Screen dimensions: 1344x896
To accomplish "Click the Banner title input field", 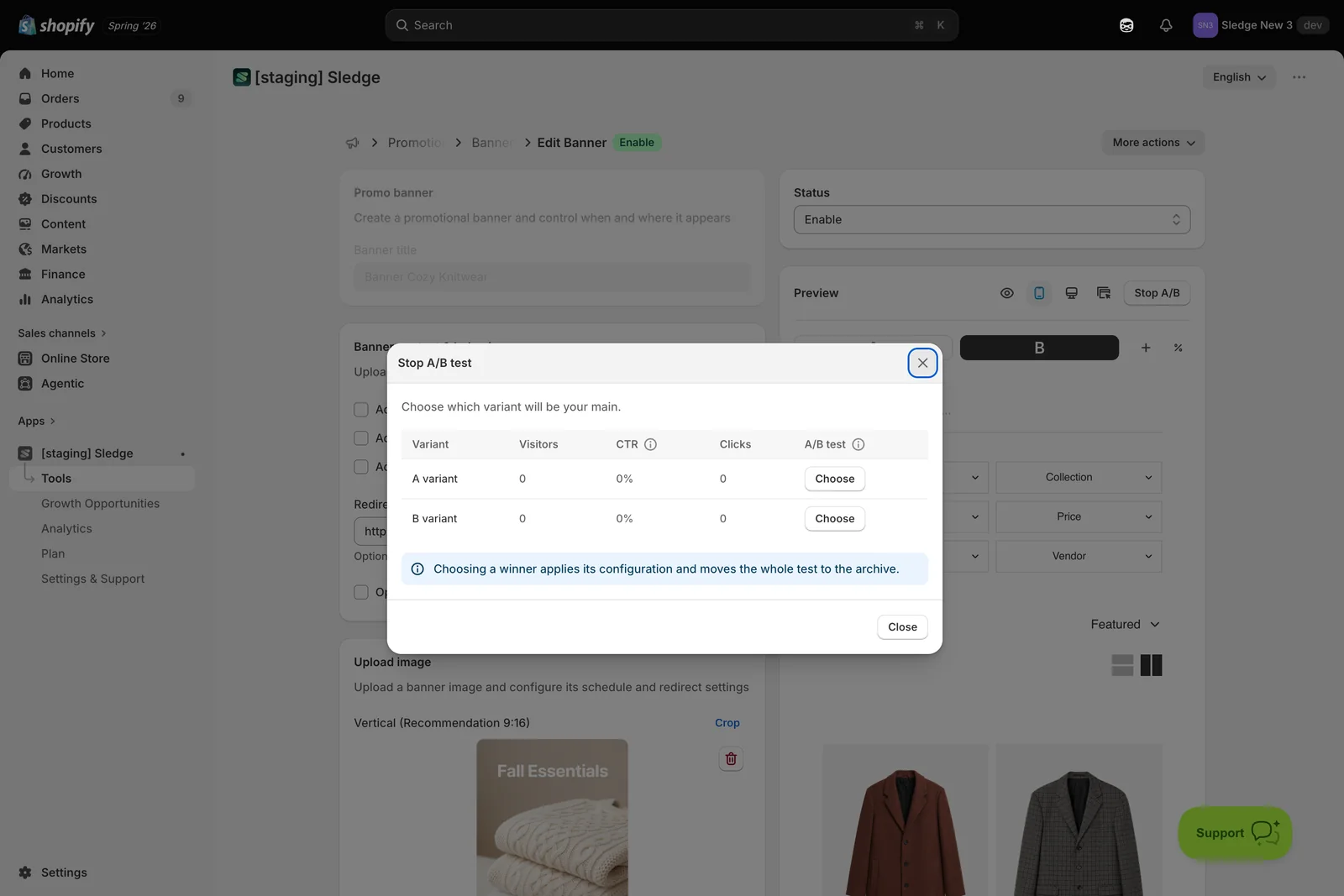I will 552,277.
